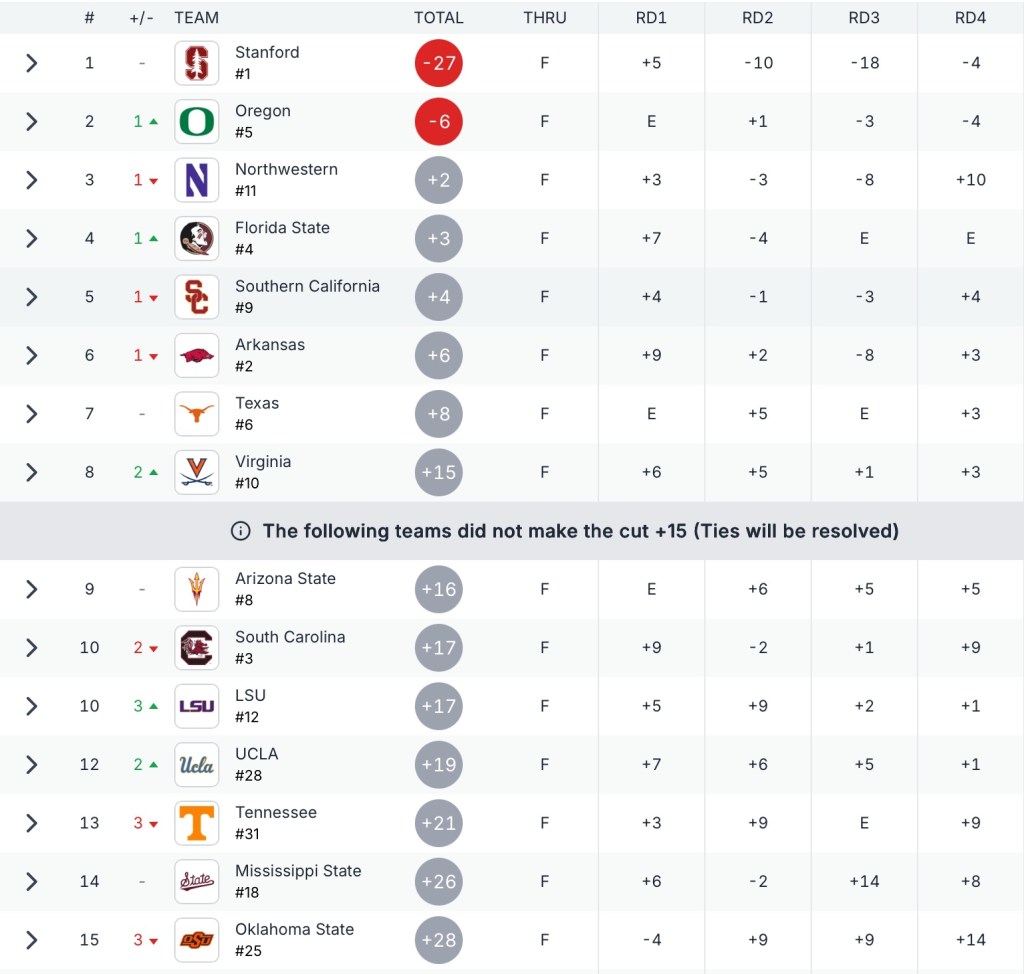
Task: Click the LSU team logo
Action: point(196,706)
